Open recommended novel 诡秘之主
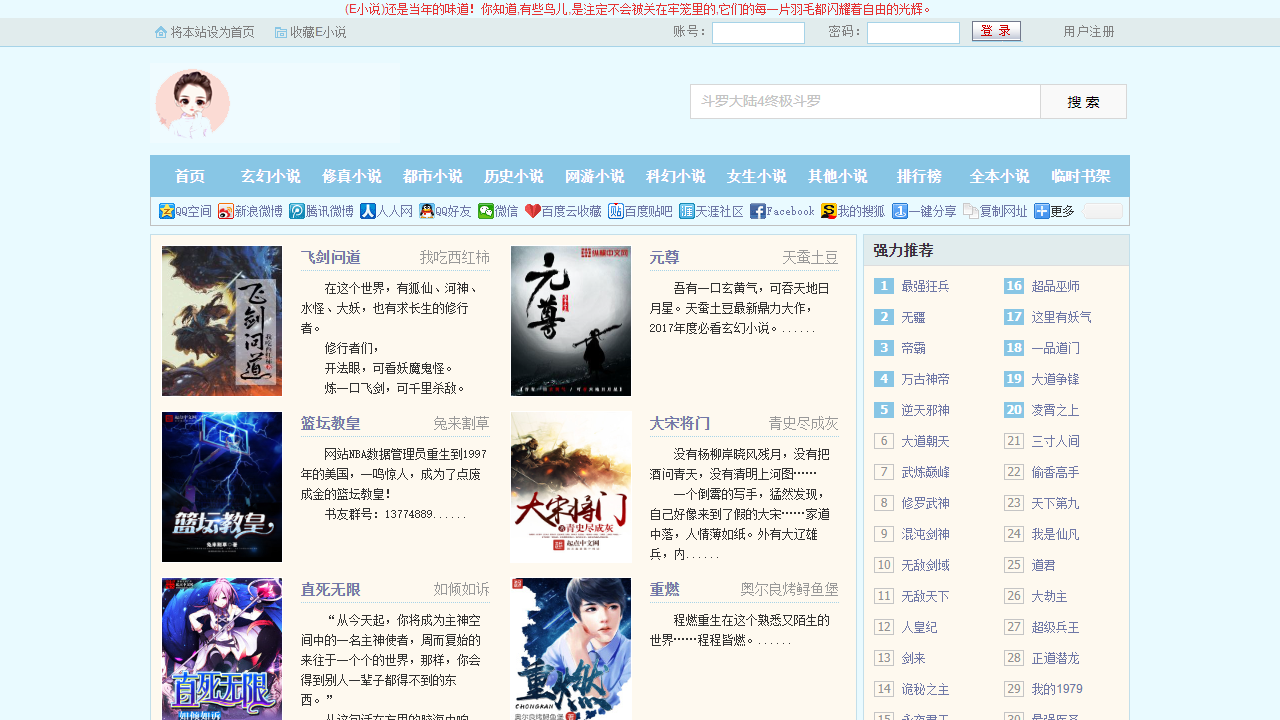 (925, 689)
